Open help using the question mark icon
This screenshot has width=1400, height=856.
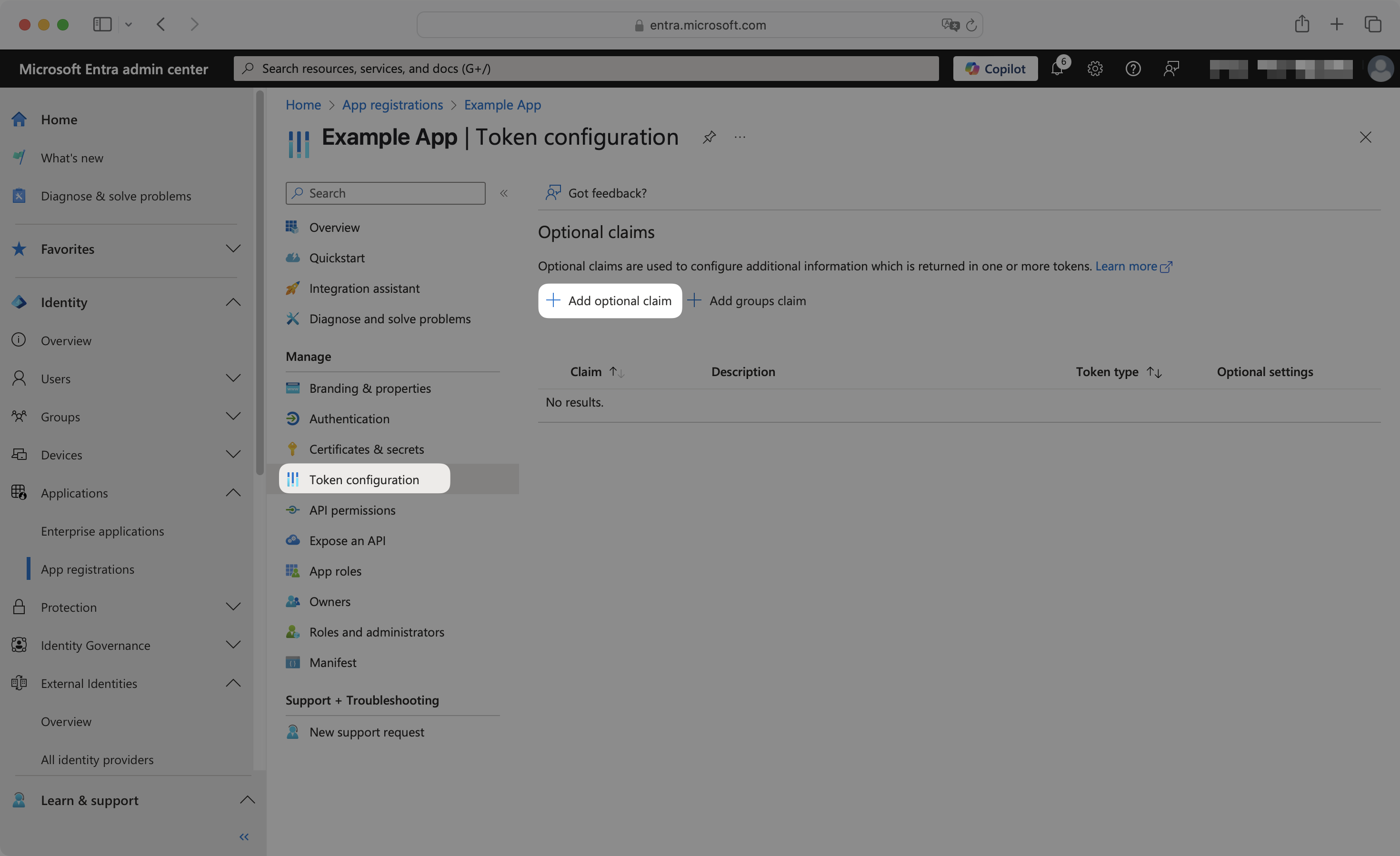pos(1133,68)
